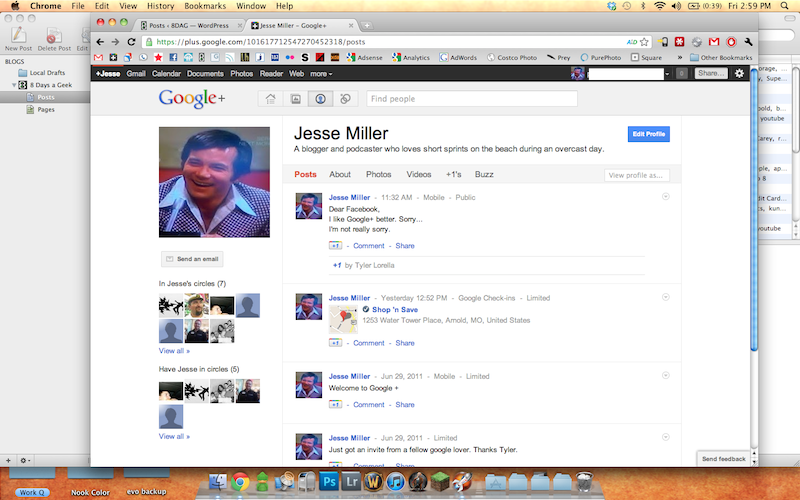800x500 pixels.
Task: Open the Google+ Home stream icon
Action: pyautogui.click(x=270, y=98)
